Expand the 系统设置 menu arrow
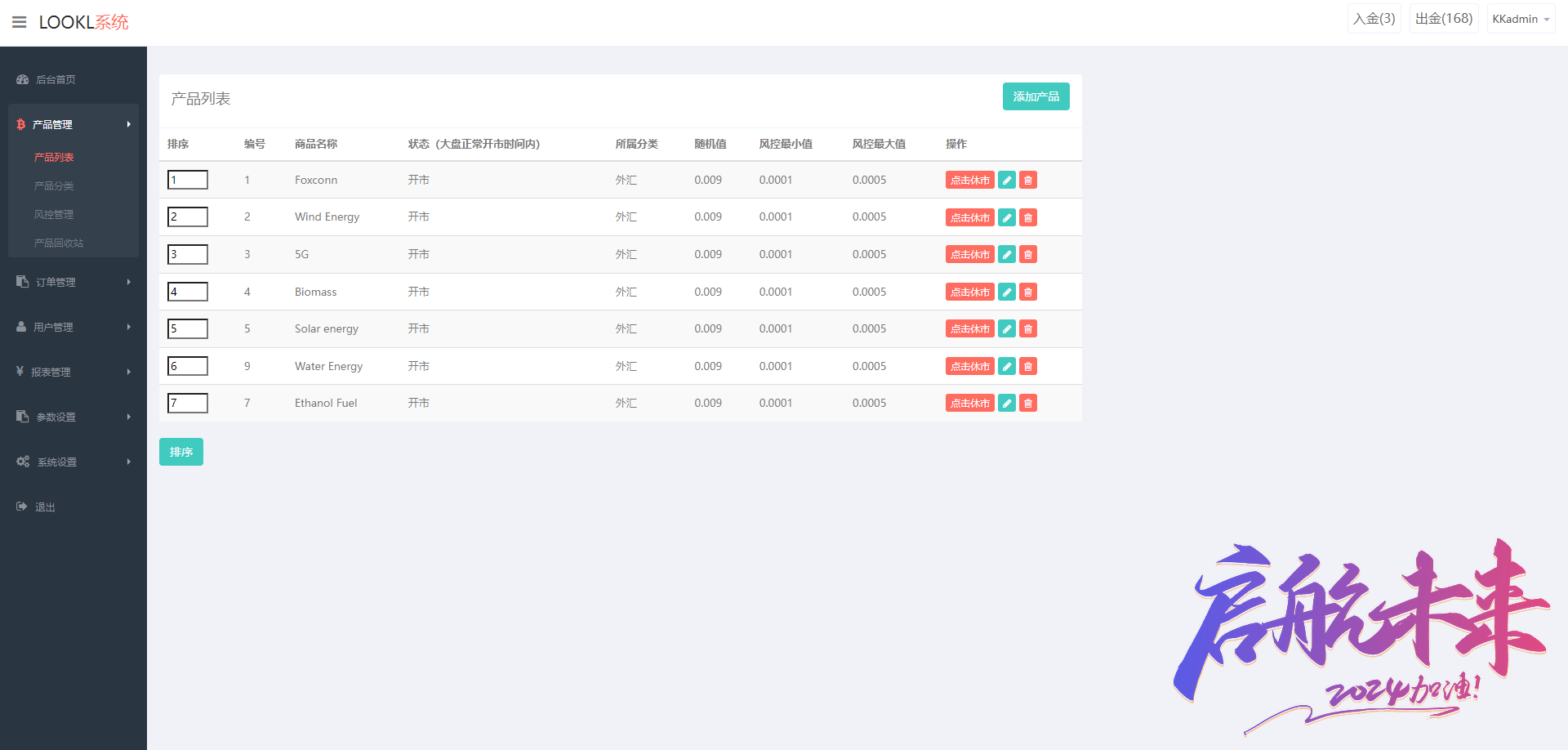 pyautogui.click(x=128, y=462)
